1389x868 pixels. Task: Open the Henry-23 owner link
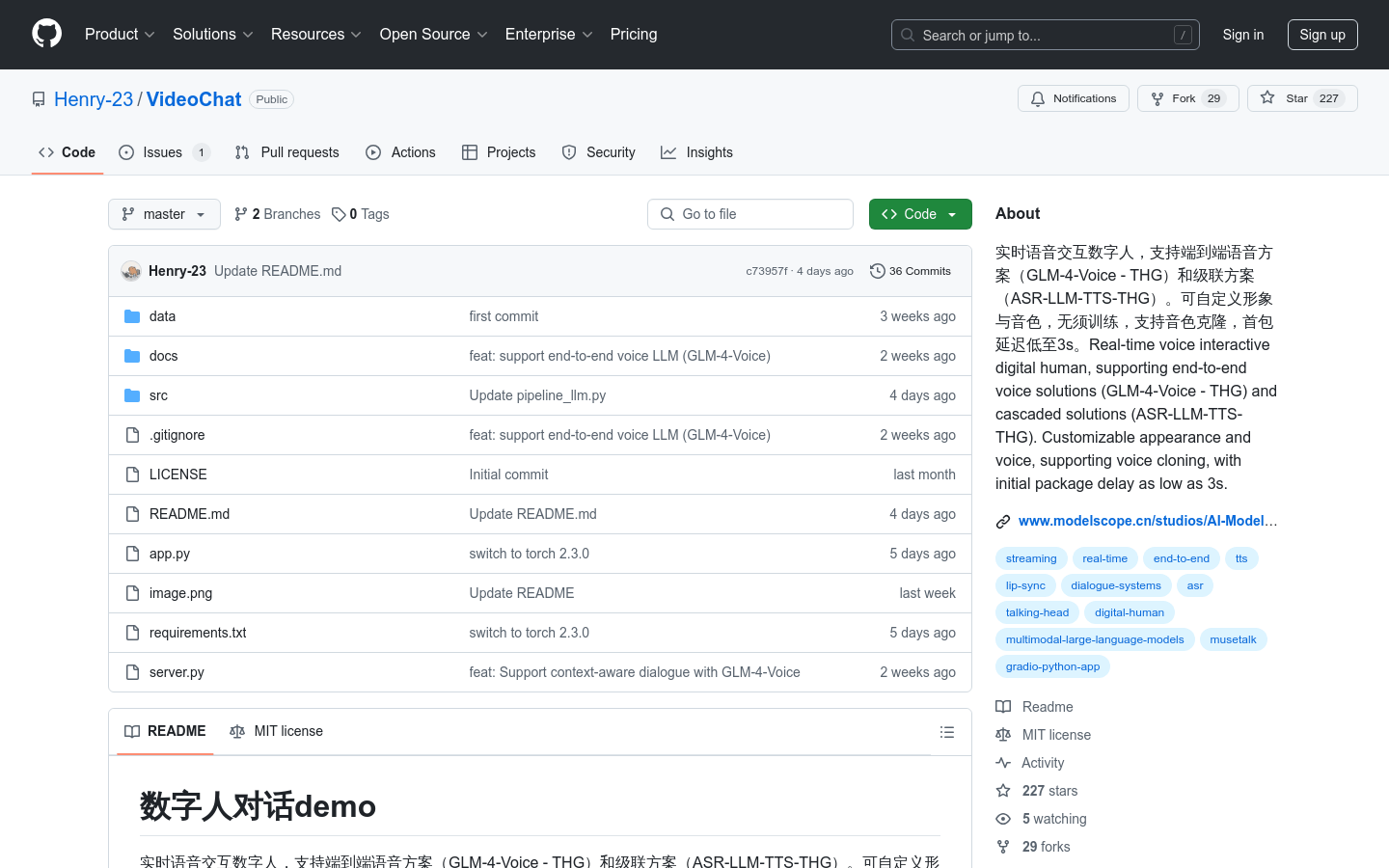click(x=94, y=99)
